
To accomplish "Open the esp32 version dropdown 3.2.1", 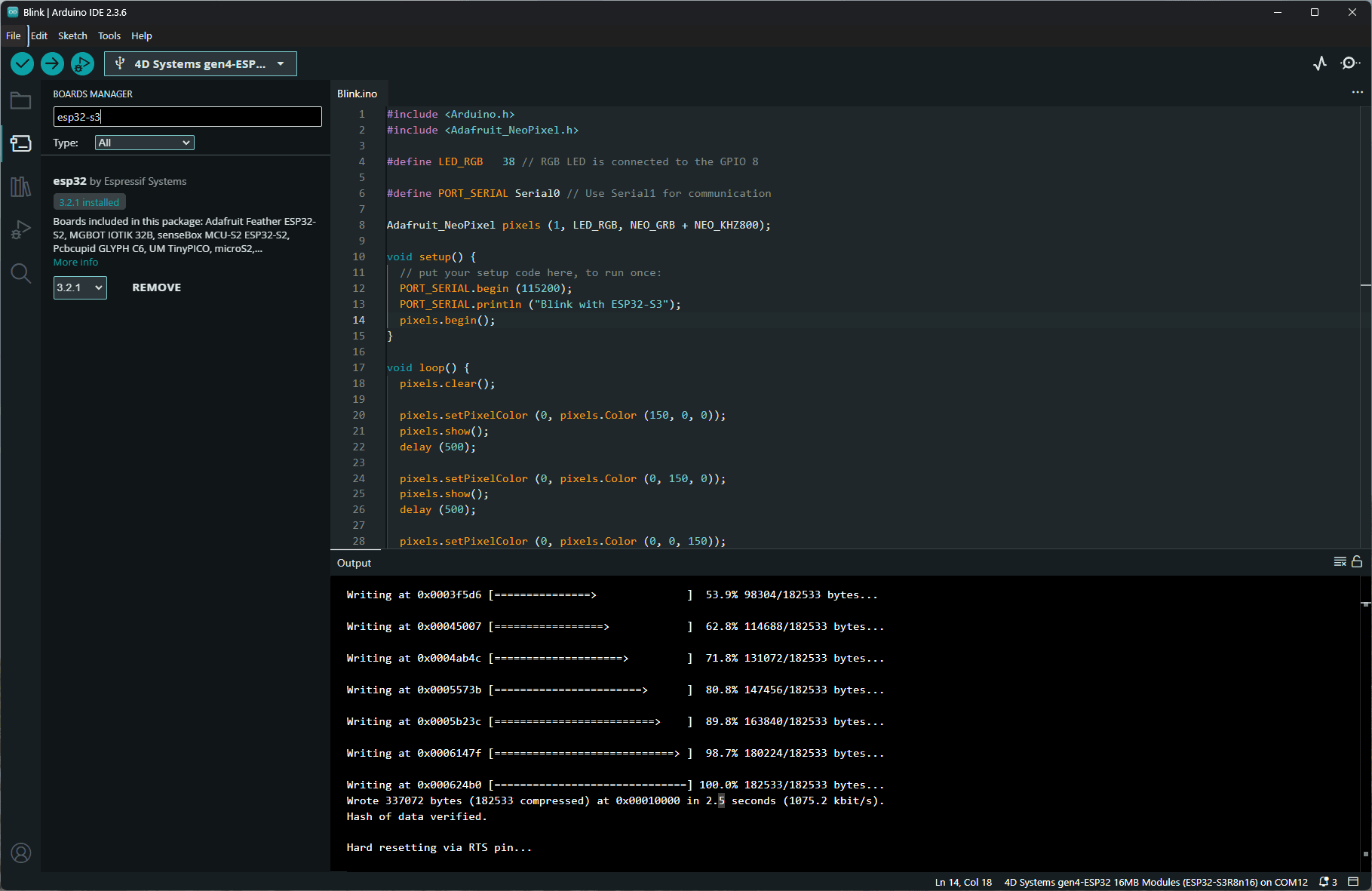I will pyautogui.click(x=80, y=287).
